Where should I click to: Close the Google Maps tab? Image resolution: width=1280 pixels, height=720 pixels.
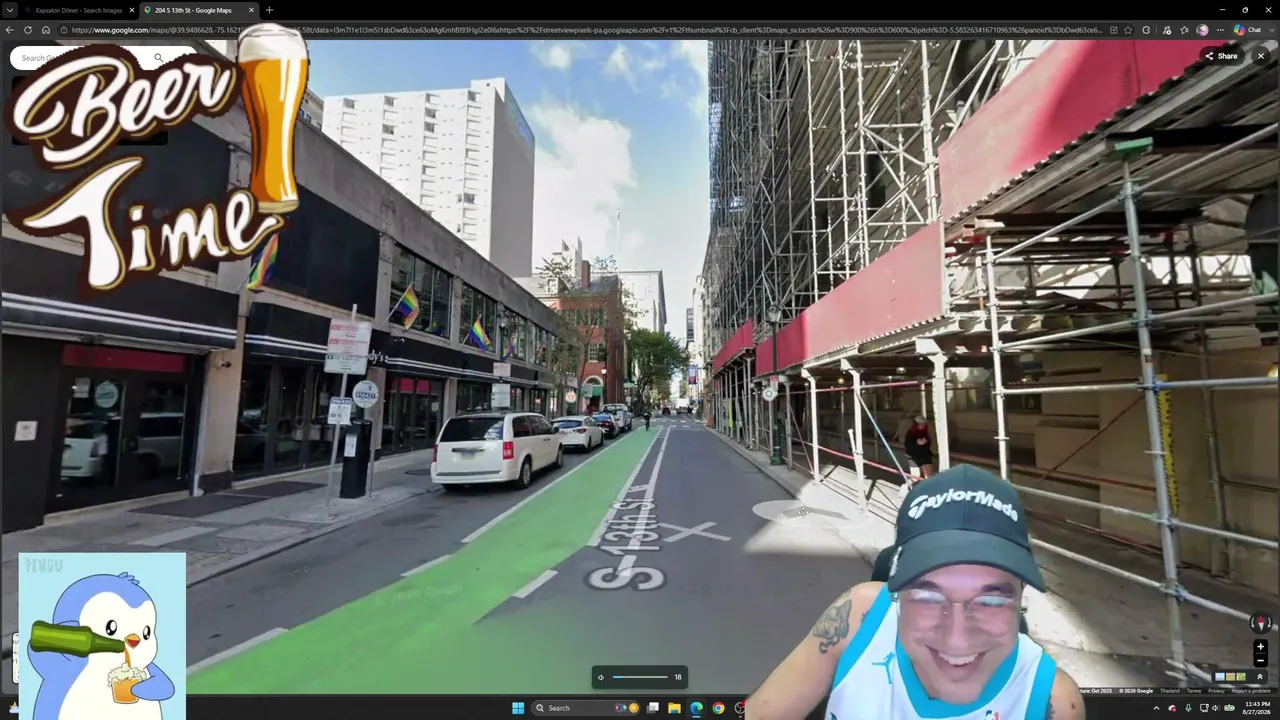tap(251, 10)
